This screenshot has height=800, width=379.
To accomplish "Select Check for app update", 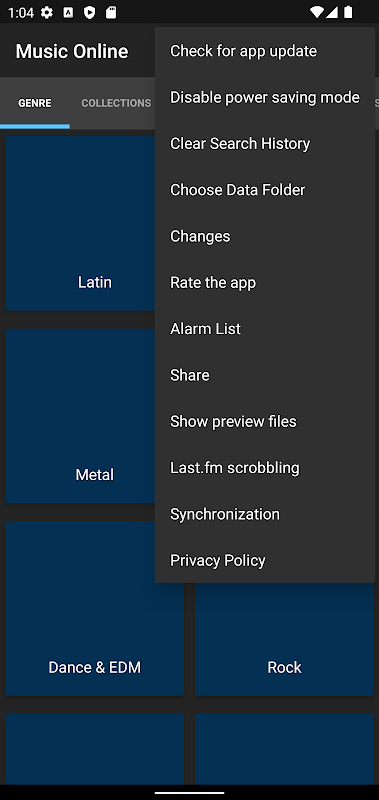I will pos(265,51).
